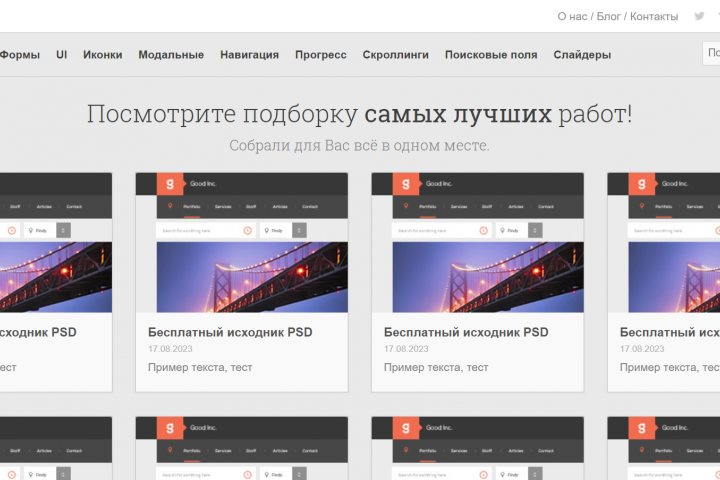720x480 pixels.
Task: Click the subtitle "Собрали для Вас всё в одном месте."
Action: (360, 146)
